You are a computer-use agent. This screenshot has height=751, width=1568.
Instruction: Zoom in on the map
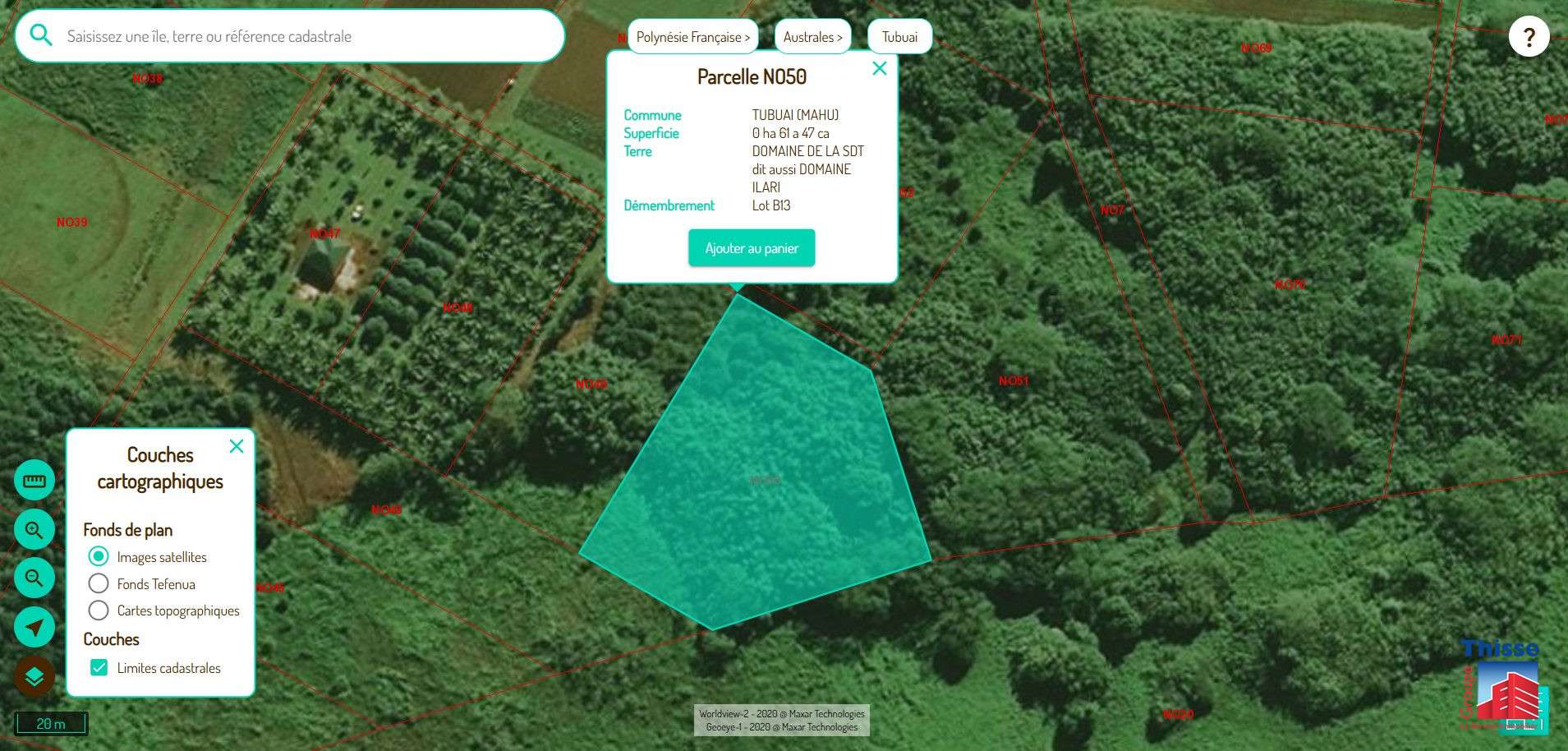click(x=34, y=530)
